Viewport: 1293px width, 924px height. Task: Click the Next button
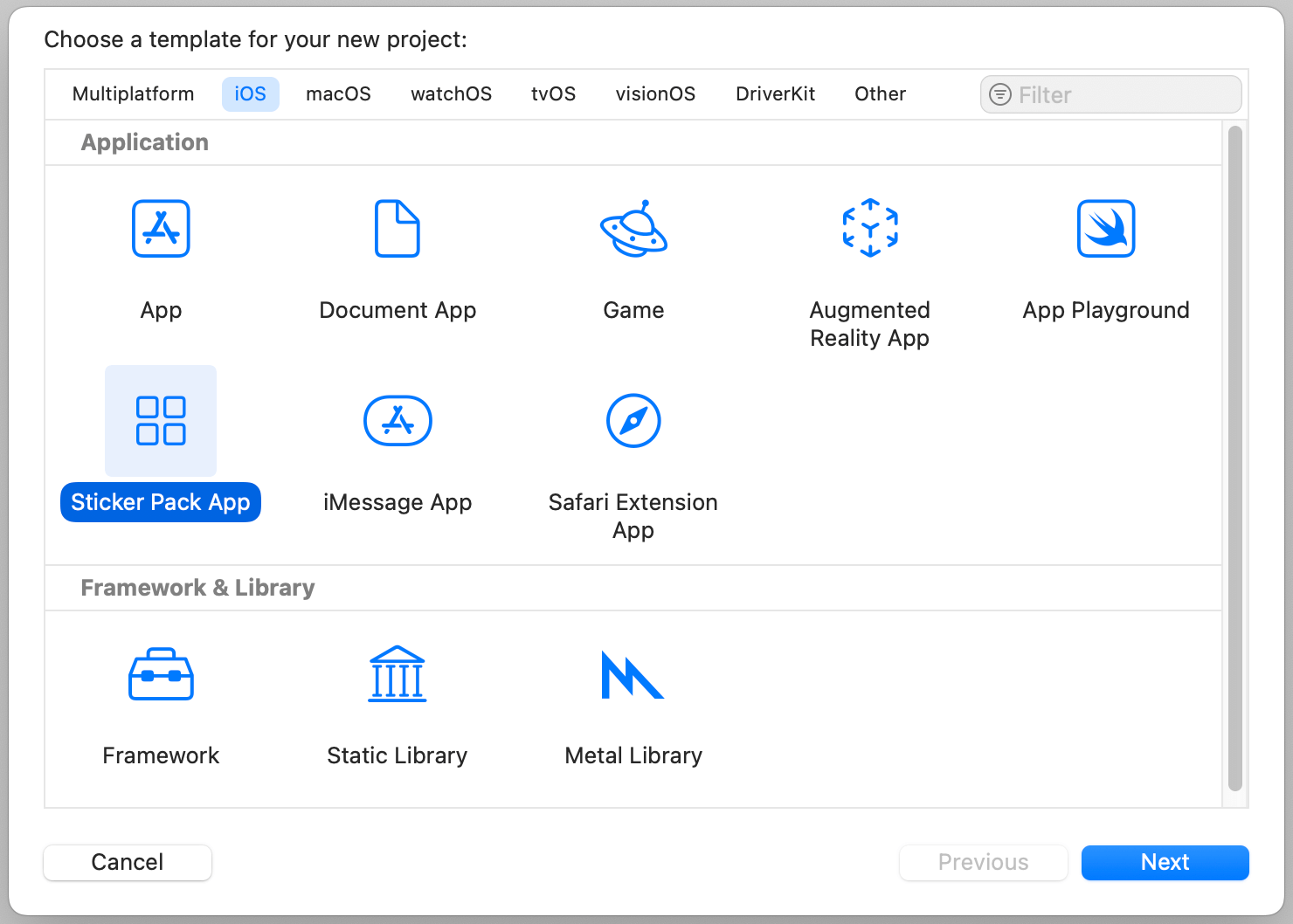(1165, 862)
